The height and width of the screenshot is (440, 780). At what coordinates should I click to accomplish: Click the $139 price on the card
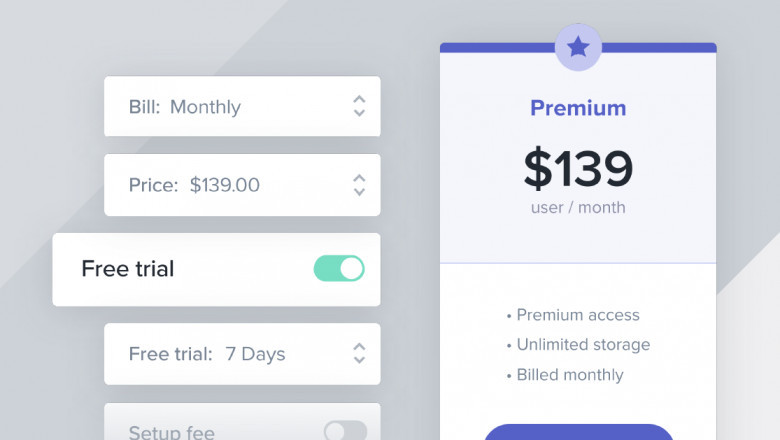tap(578, 168)
